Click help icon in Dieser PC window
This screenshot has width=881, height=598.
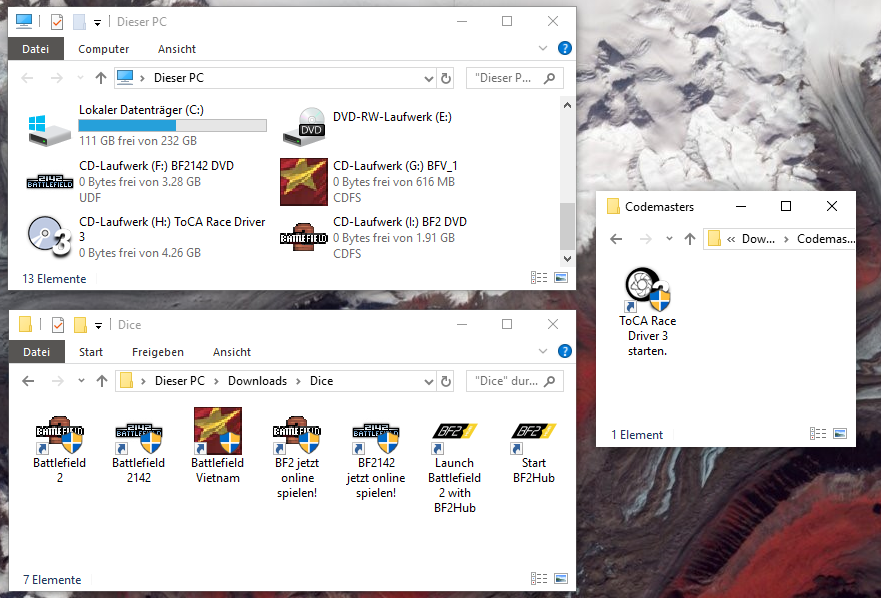tap(565, 48)
